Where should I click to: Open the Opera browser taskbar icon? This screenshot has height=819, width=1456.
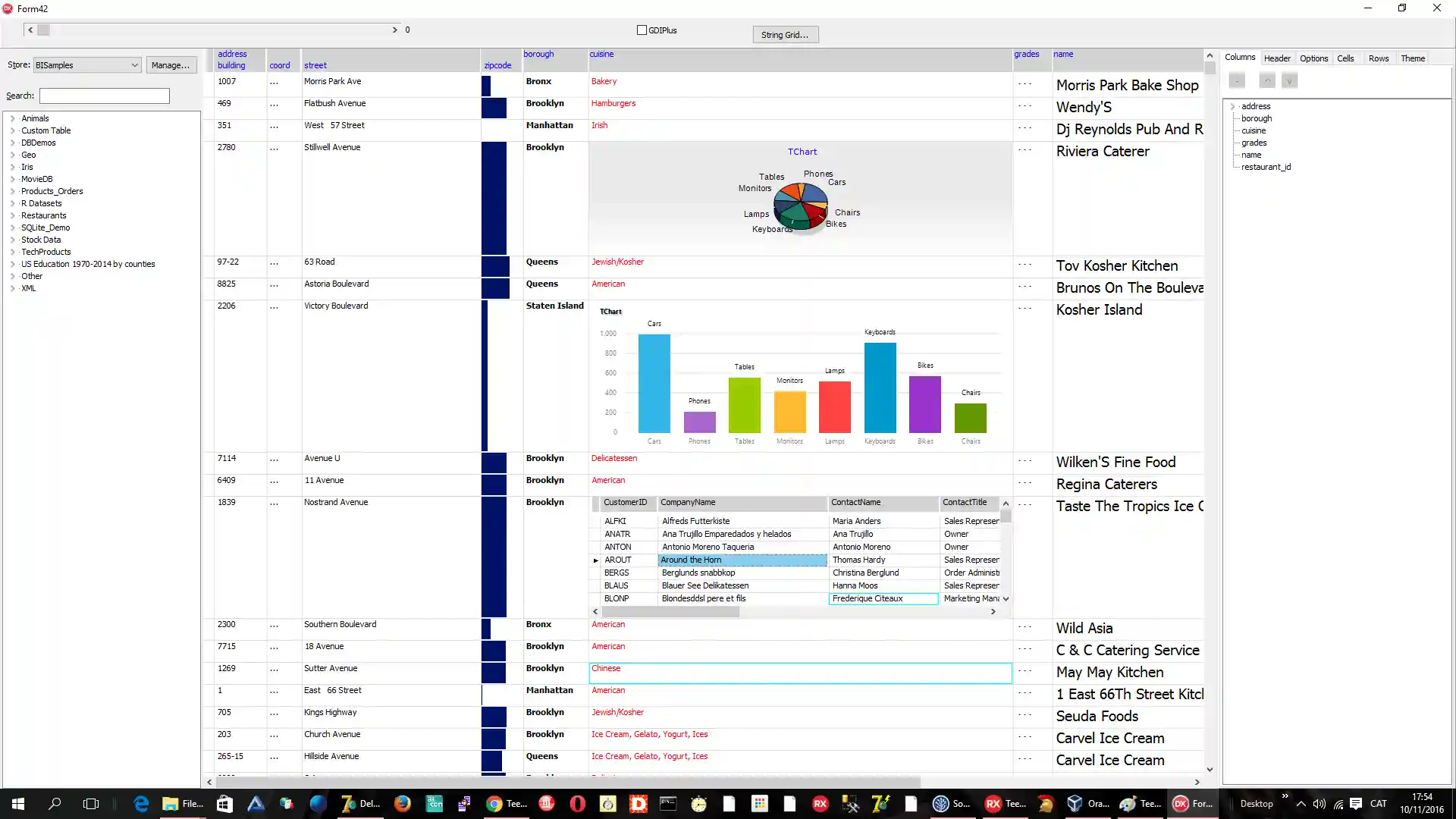coord(577,804)
